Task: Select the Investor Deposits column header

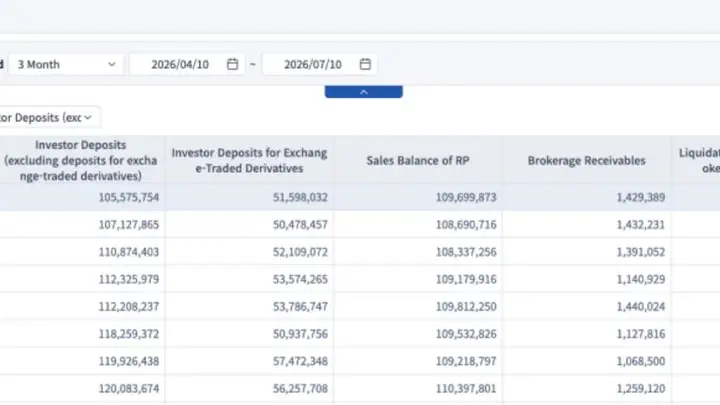Action: tap(81, 160)
